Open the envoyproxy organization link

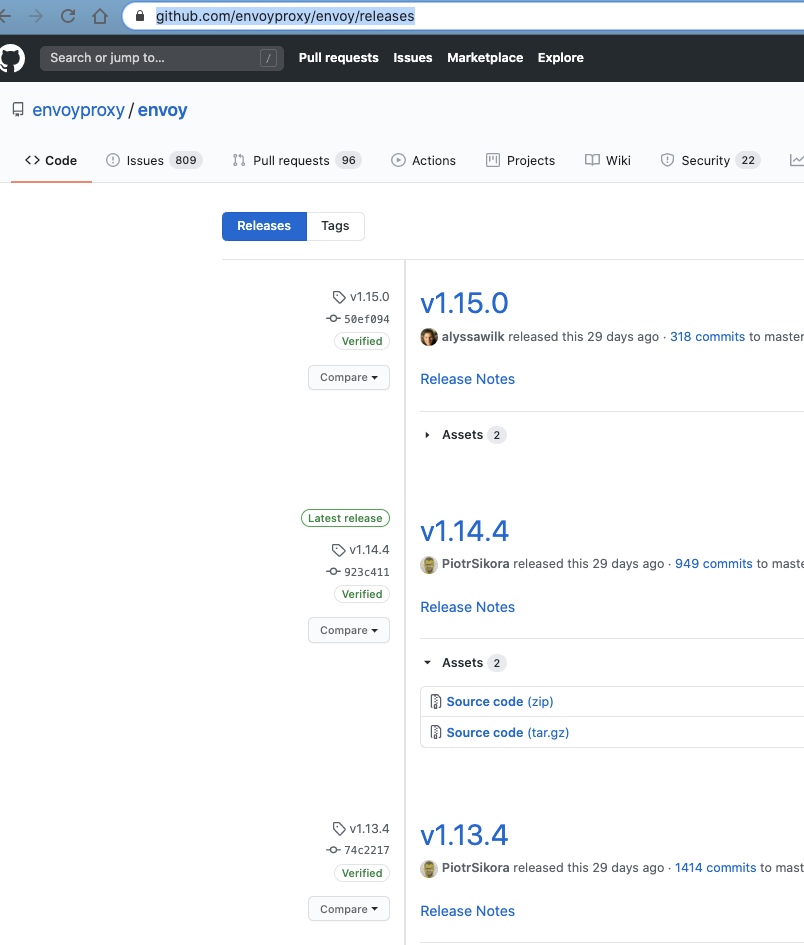(x=78, y=110)
